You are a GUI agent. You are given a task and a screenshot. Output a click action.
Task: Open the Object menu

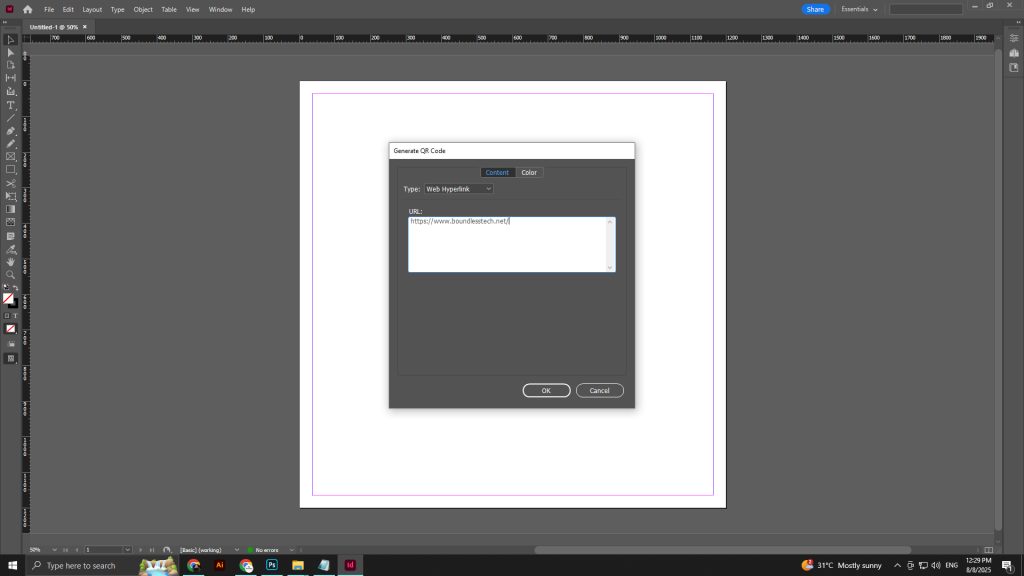click(142, 9)
